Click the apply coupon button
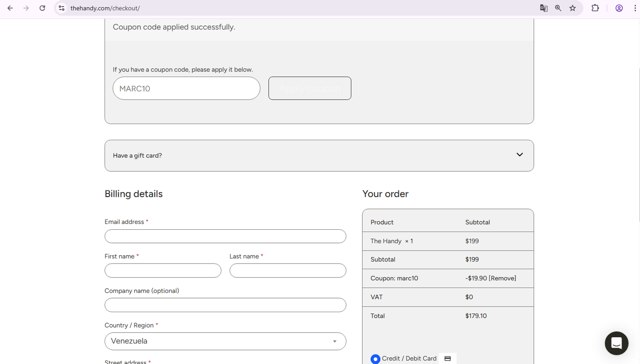Screen dimensions: 640x364 [310, 88]
